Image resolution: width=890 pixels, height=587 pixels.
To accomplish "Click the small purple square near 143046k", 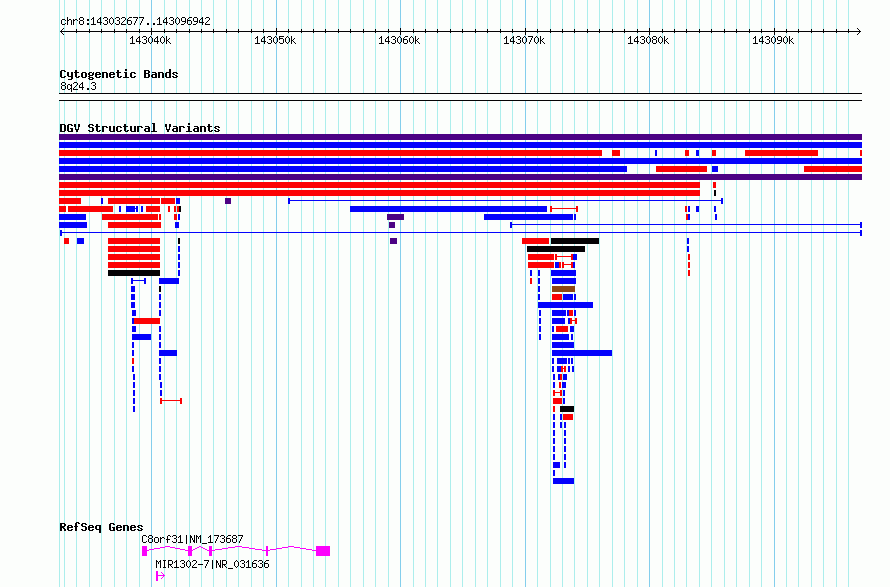I will click(228, 201).
